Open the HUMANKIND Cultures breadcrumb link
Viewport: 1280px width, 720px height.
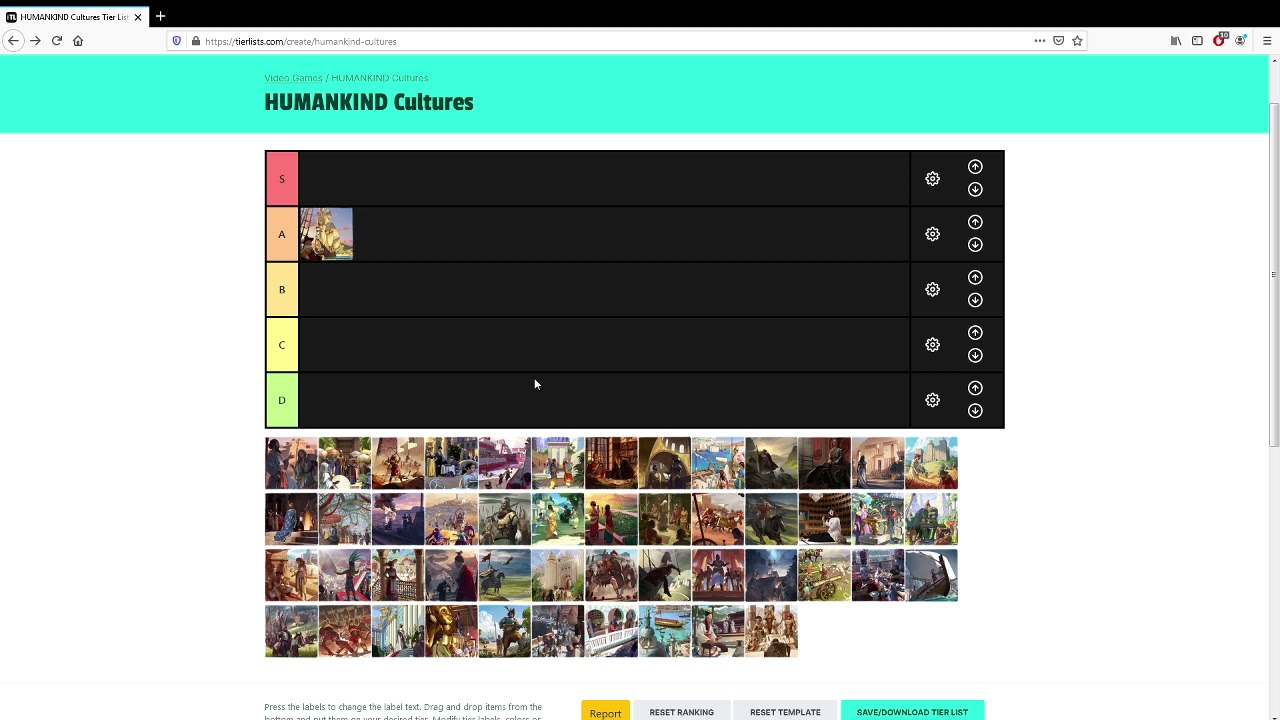(380, 78)
